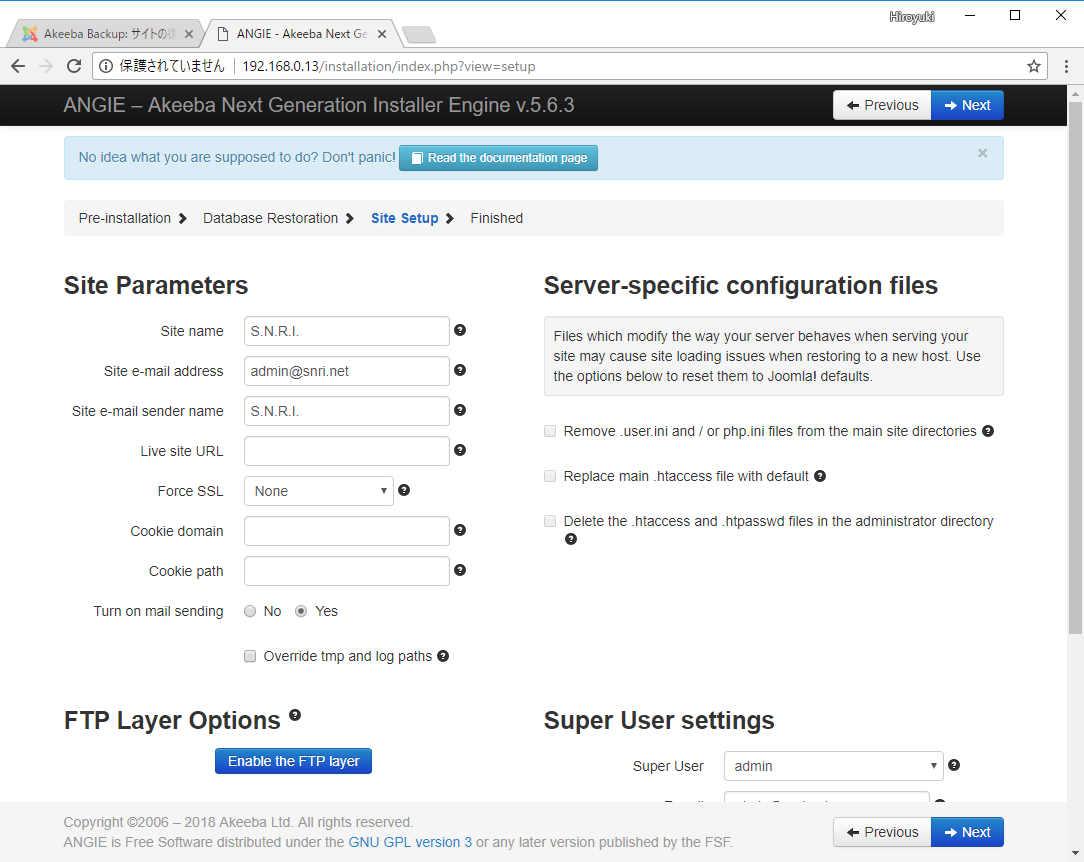1084x862 pixels.
Task: Go back in browser history
Action: pyautogui.click(x=18, y=66)
